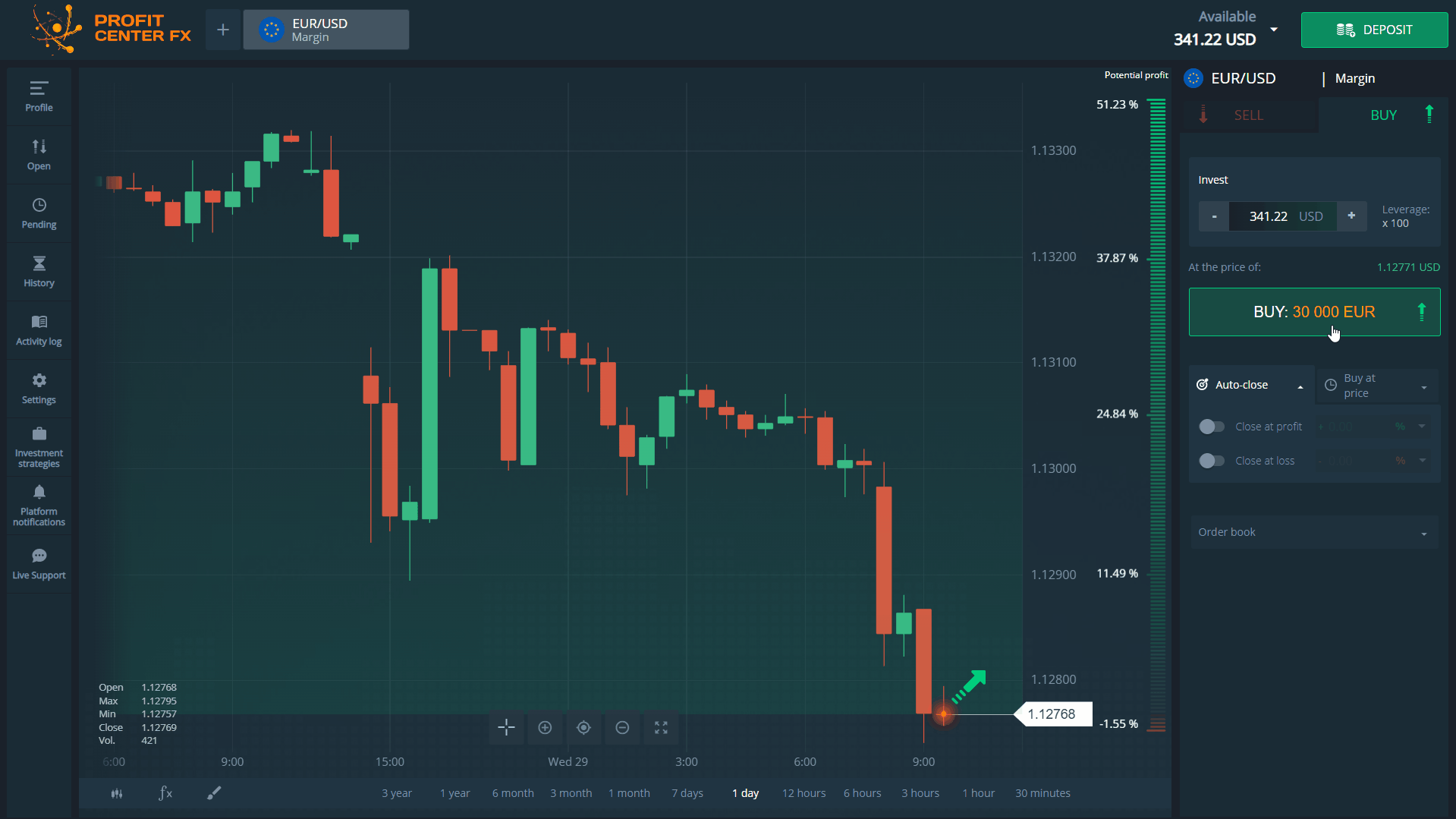
Task: Open trade History panel
Action: pos(39,272)
